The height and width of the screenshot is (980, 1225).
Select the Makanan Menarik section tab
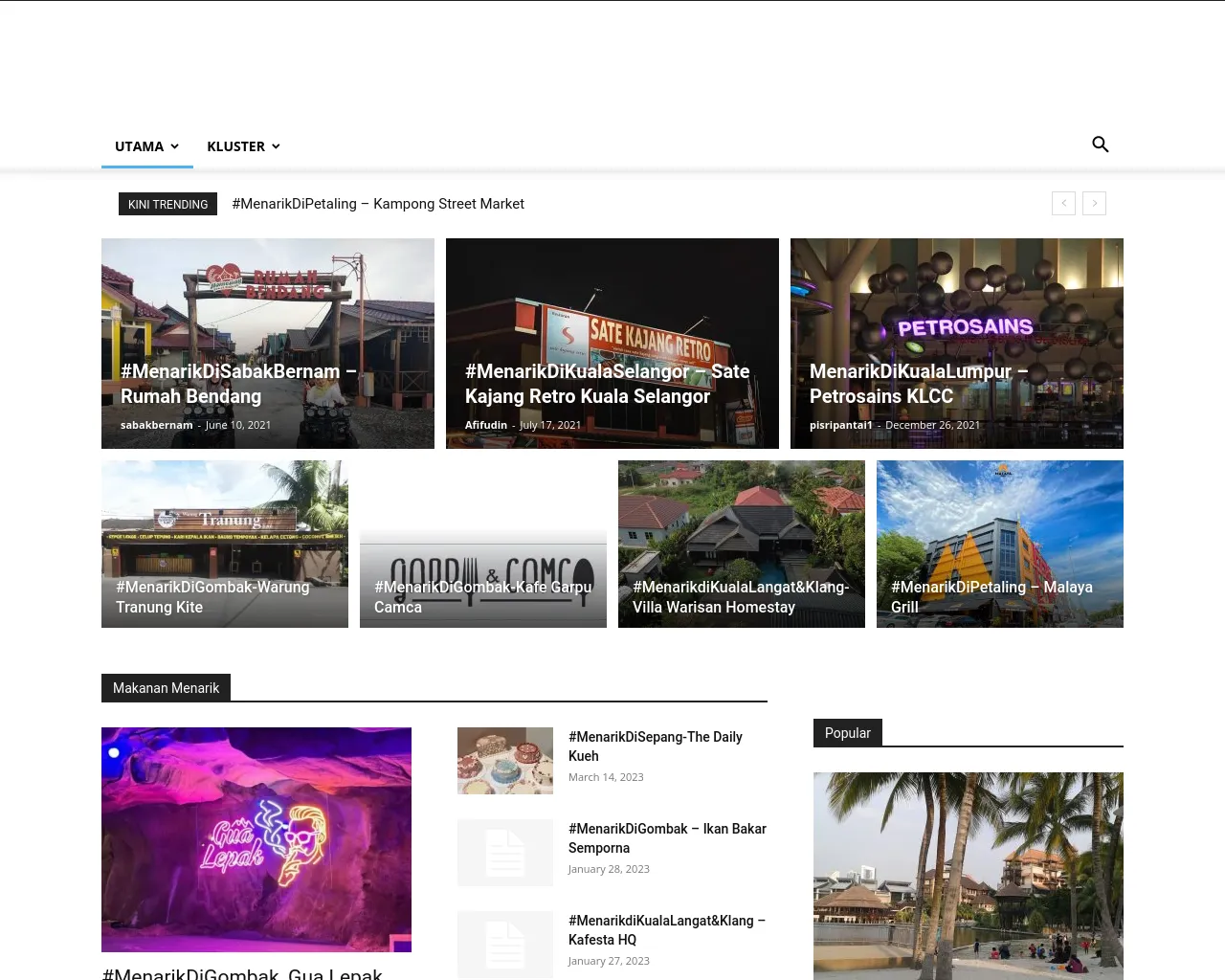point(166,688)
